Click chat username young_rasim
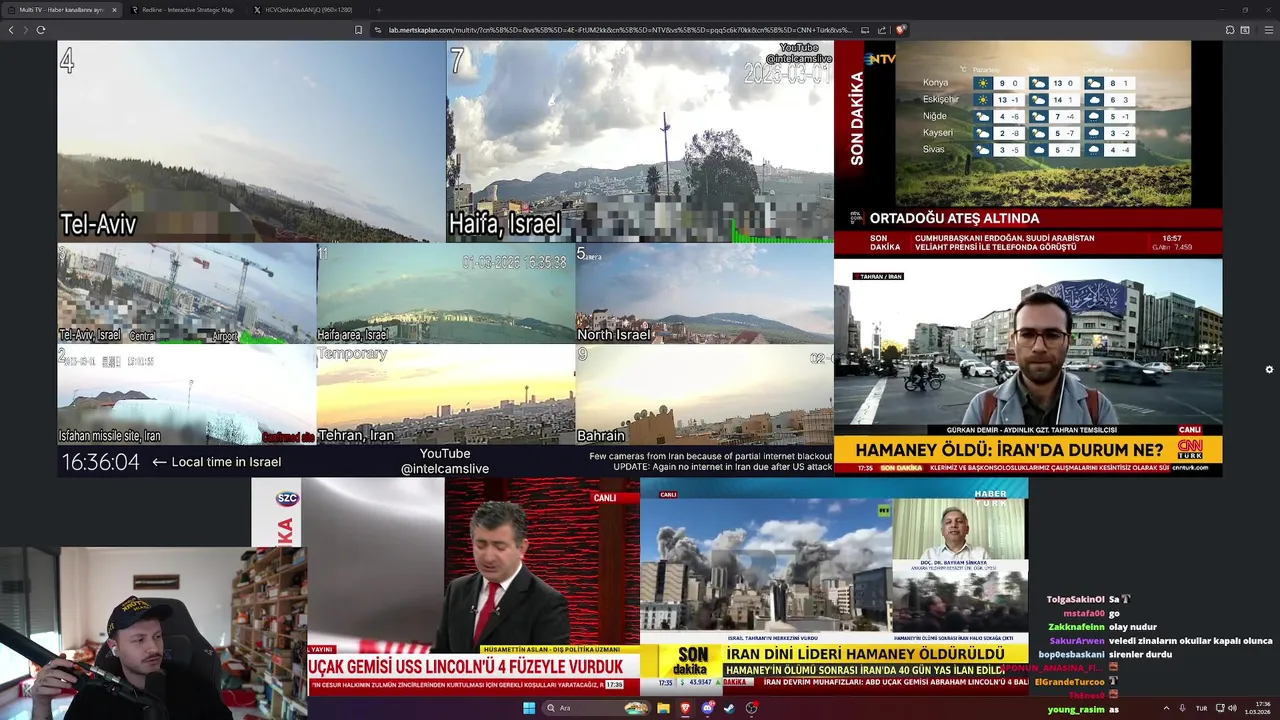The image size is (1280, 720). [1076, 709]
